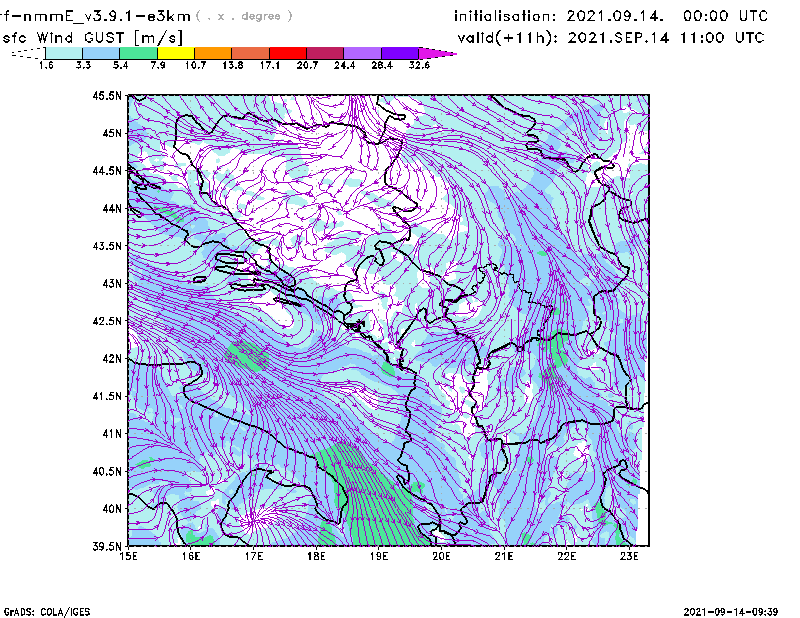Click the 20.7 colorbar value
The height and width of the screenshot is (618, 800).
click(307, 65)
